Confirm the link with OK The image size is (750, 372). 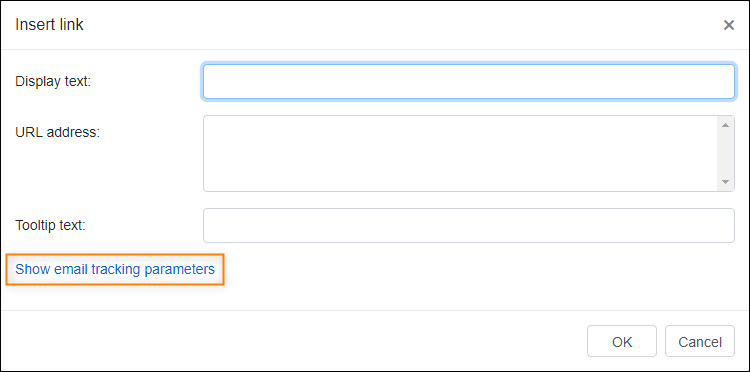coord(622,341)
